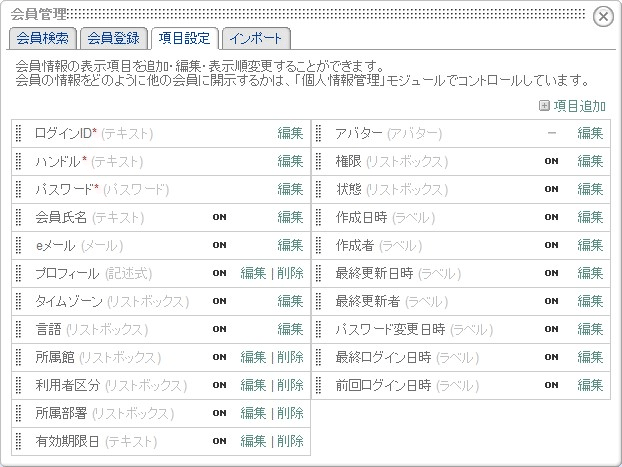Edit the パスワード field item

pyautogui.click(x=290, y=189)
